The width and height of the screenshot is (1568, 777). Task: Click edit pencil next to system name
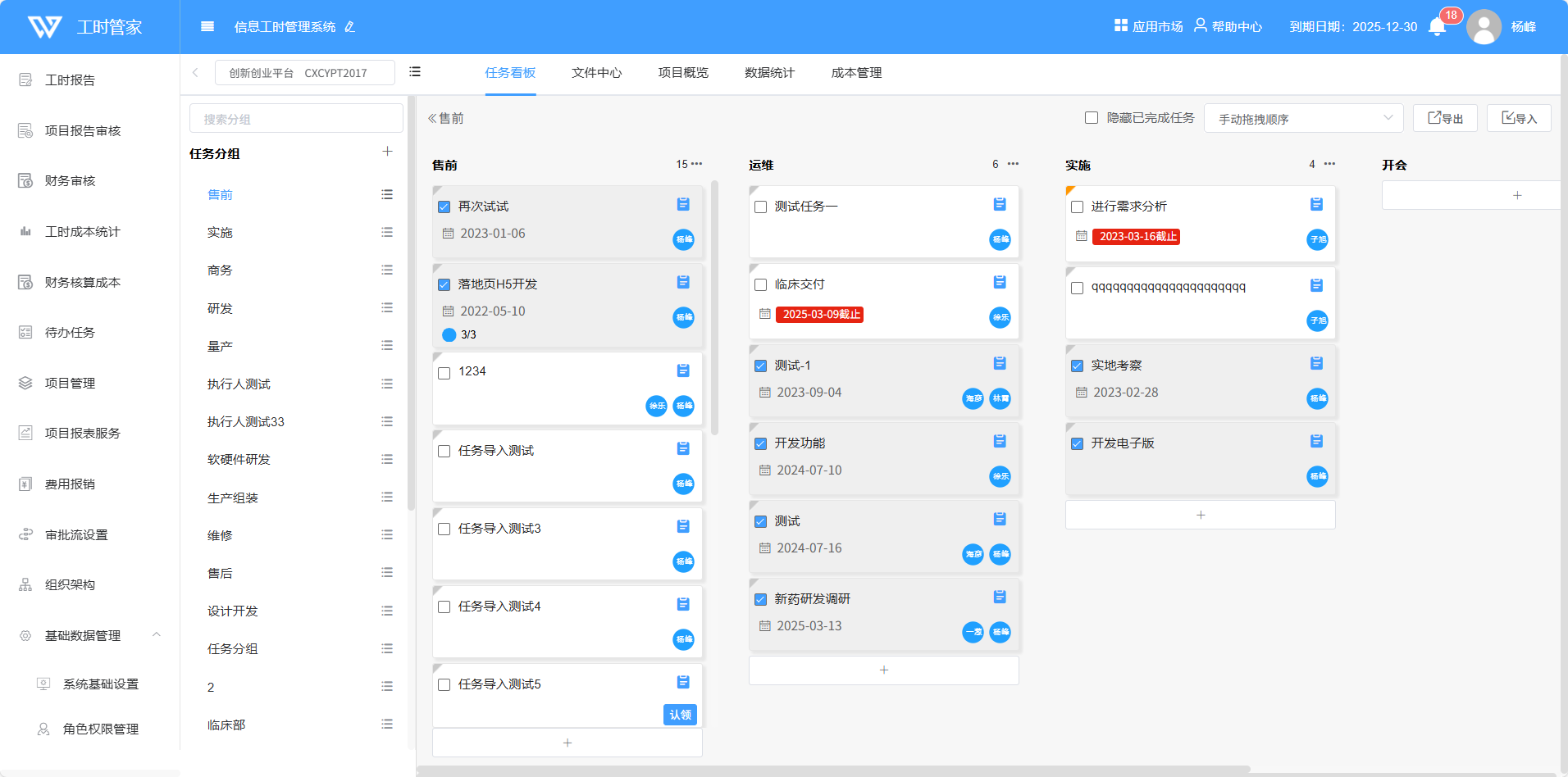point(350,27)
